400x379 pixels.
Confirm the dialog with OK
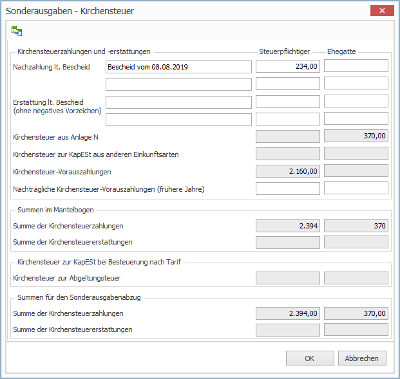(x=310, y=358)
